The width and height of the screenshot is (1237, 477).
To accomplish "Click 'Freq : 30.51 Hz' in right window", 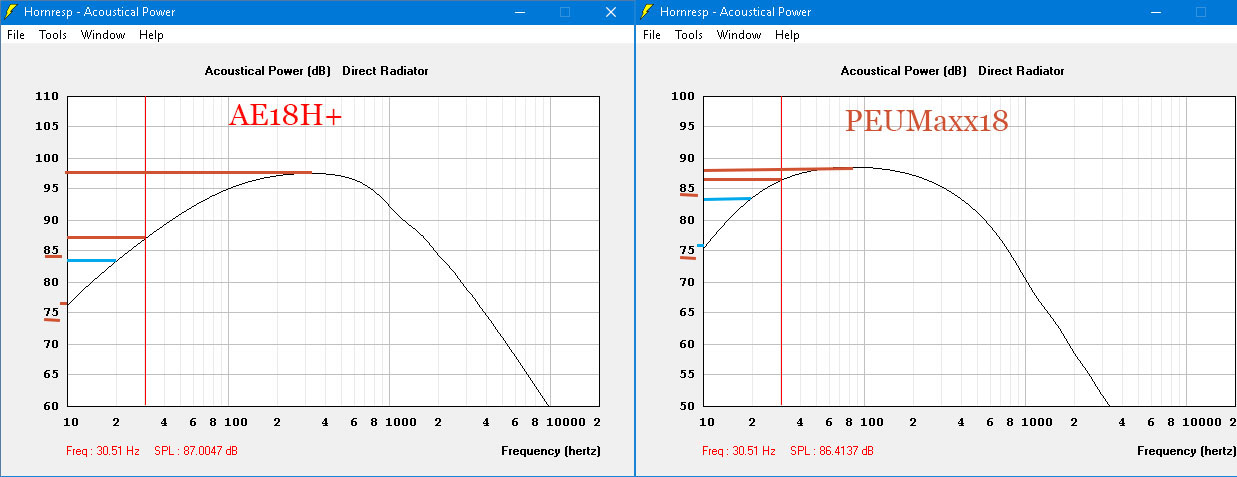I will tap(739, 451).
